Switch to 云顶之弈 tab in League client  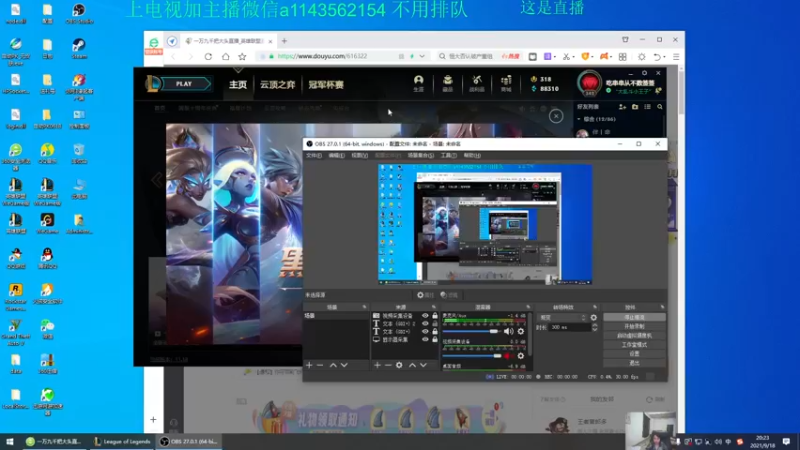point(278,85)
